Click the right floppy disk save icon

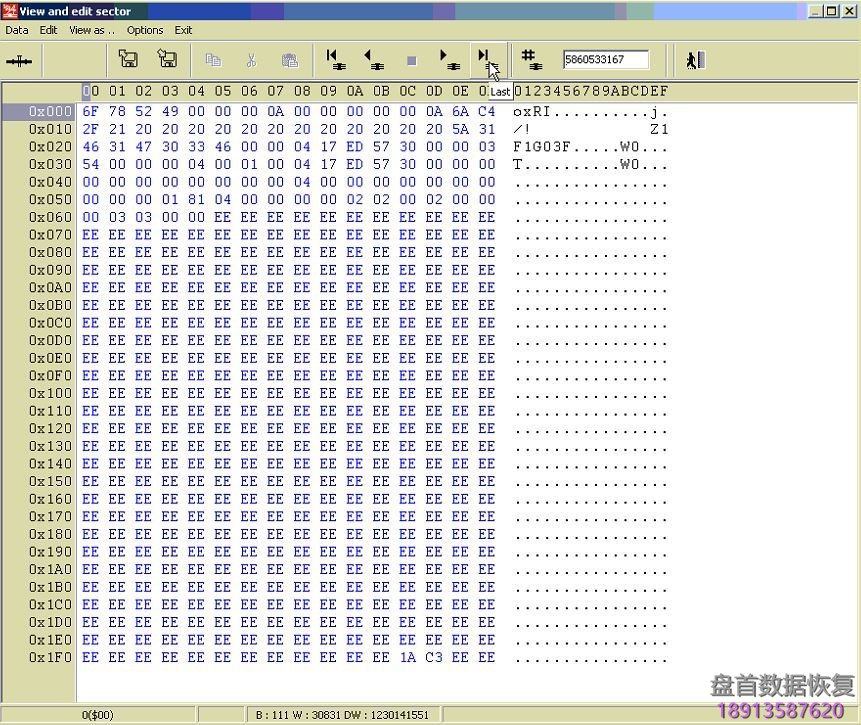click(167, 60)
